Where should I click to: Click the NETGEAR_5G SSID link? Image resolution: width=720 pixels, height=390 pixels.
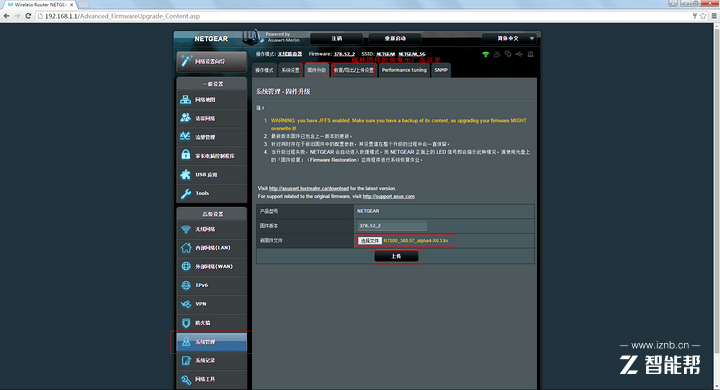click(x=411, y=54)
